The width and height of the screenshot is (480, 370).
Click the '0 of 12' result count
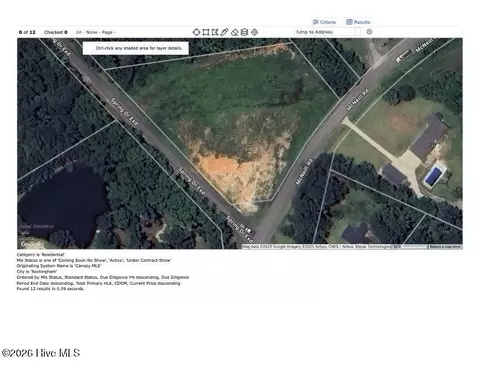tap(27, 32)
